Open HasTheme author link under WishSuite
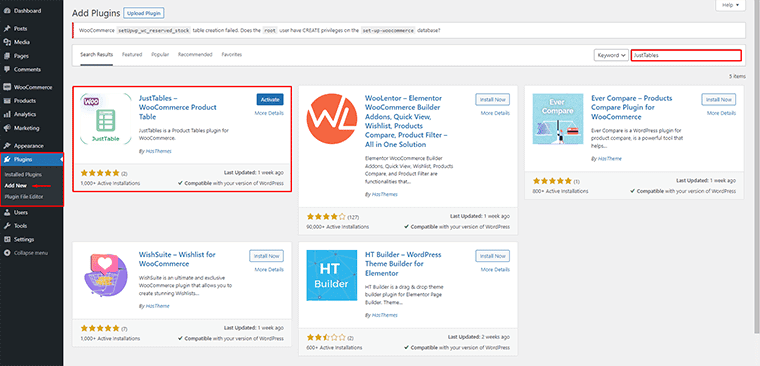760x366 pixels. [157, 306]
